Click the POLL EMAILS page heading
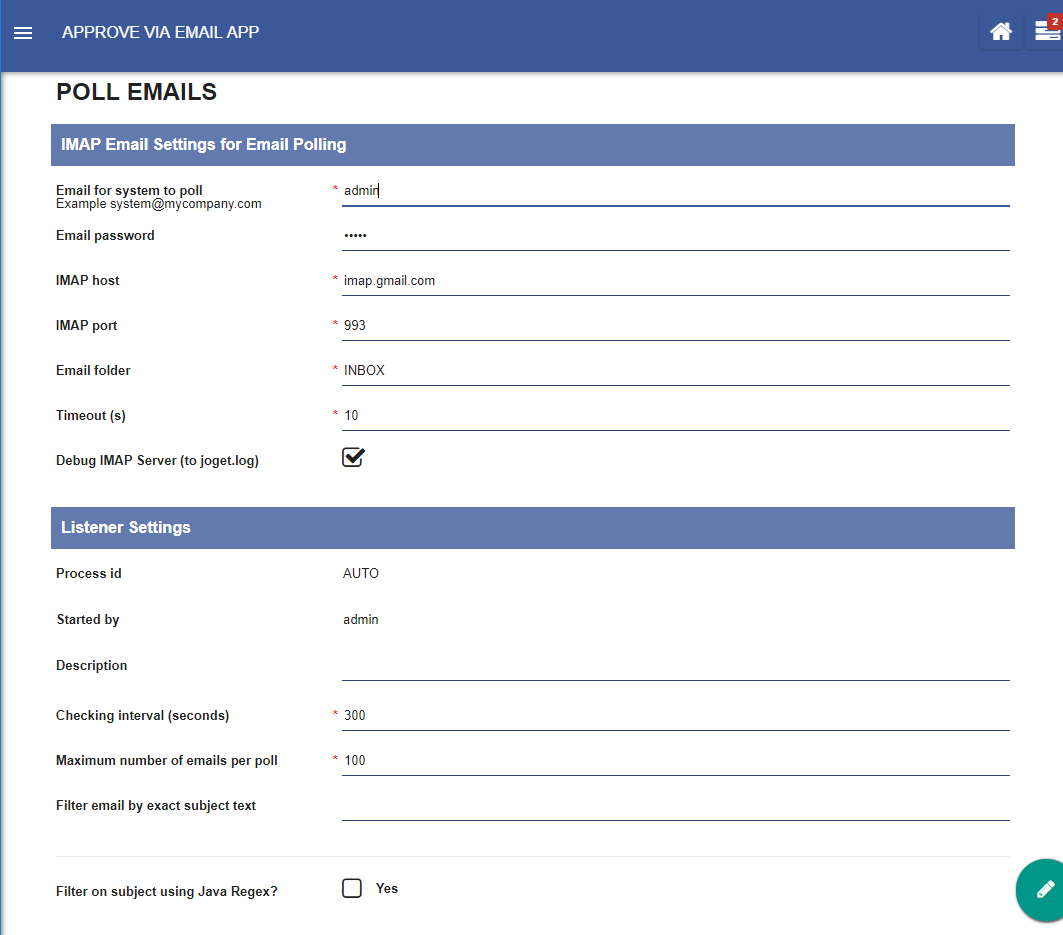 136,92
